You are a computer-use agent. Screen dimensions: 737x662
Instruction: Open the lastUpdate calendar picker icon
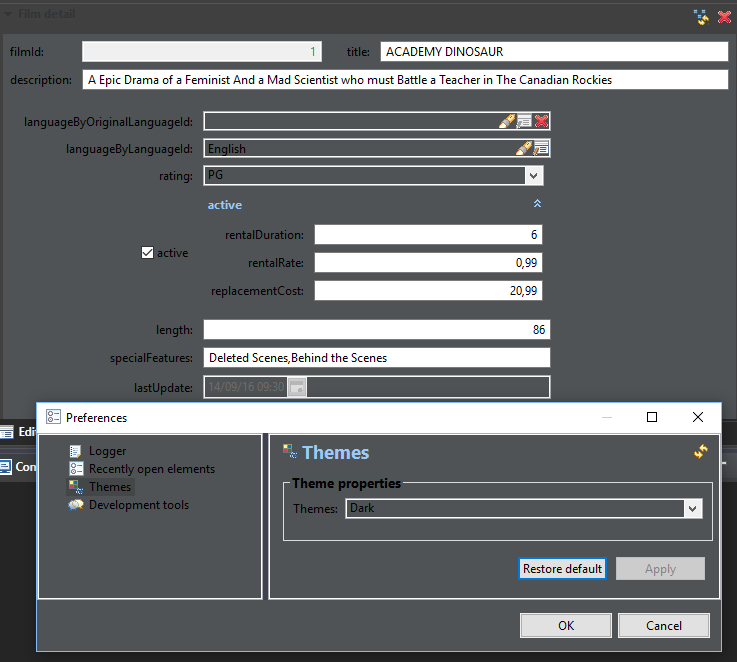(297, 387)
